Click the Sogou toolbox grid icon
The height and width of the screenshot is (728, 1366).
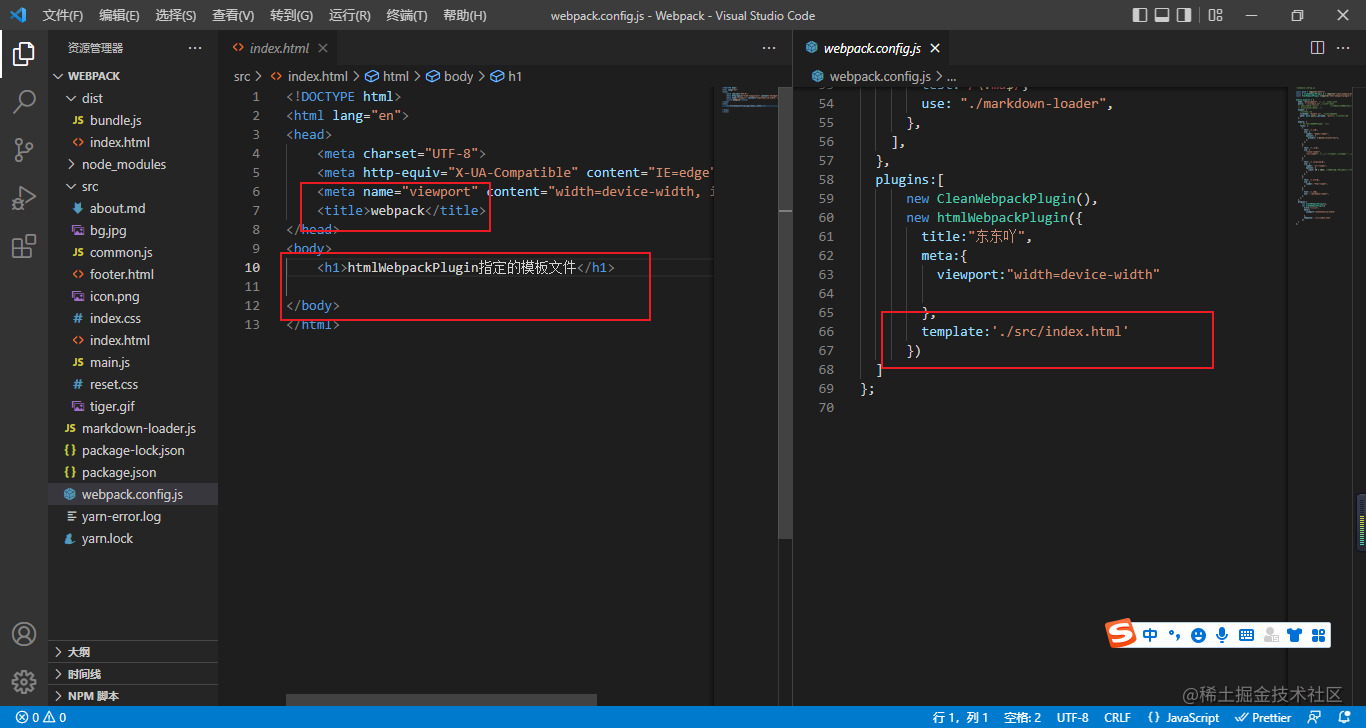coord(1318,635)
